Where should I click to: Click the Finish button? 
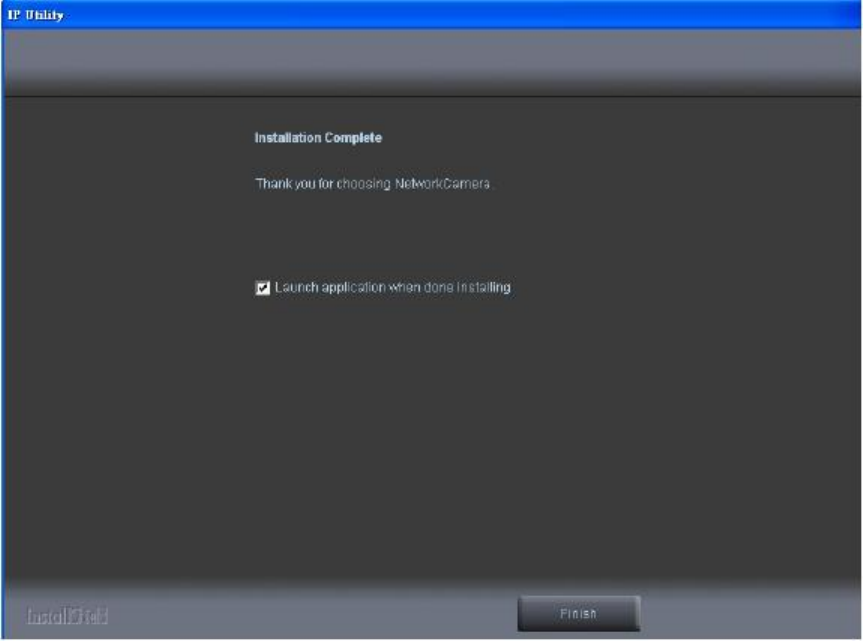click(578, 613)
